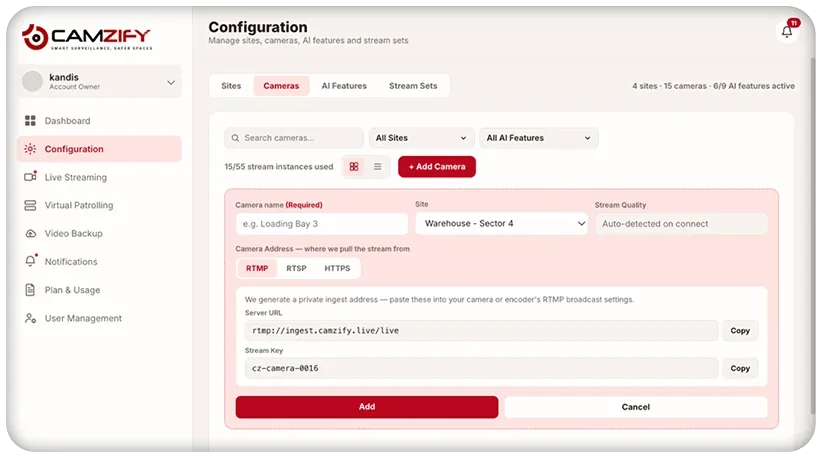Open the All AI Features dropdown
Image resolution: width=821 pixels, height=462 pixels.
click(x=538, y=138)
